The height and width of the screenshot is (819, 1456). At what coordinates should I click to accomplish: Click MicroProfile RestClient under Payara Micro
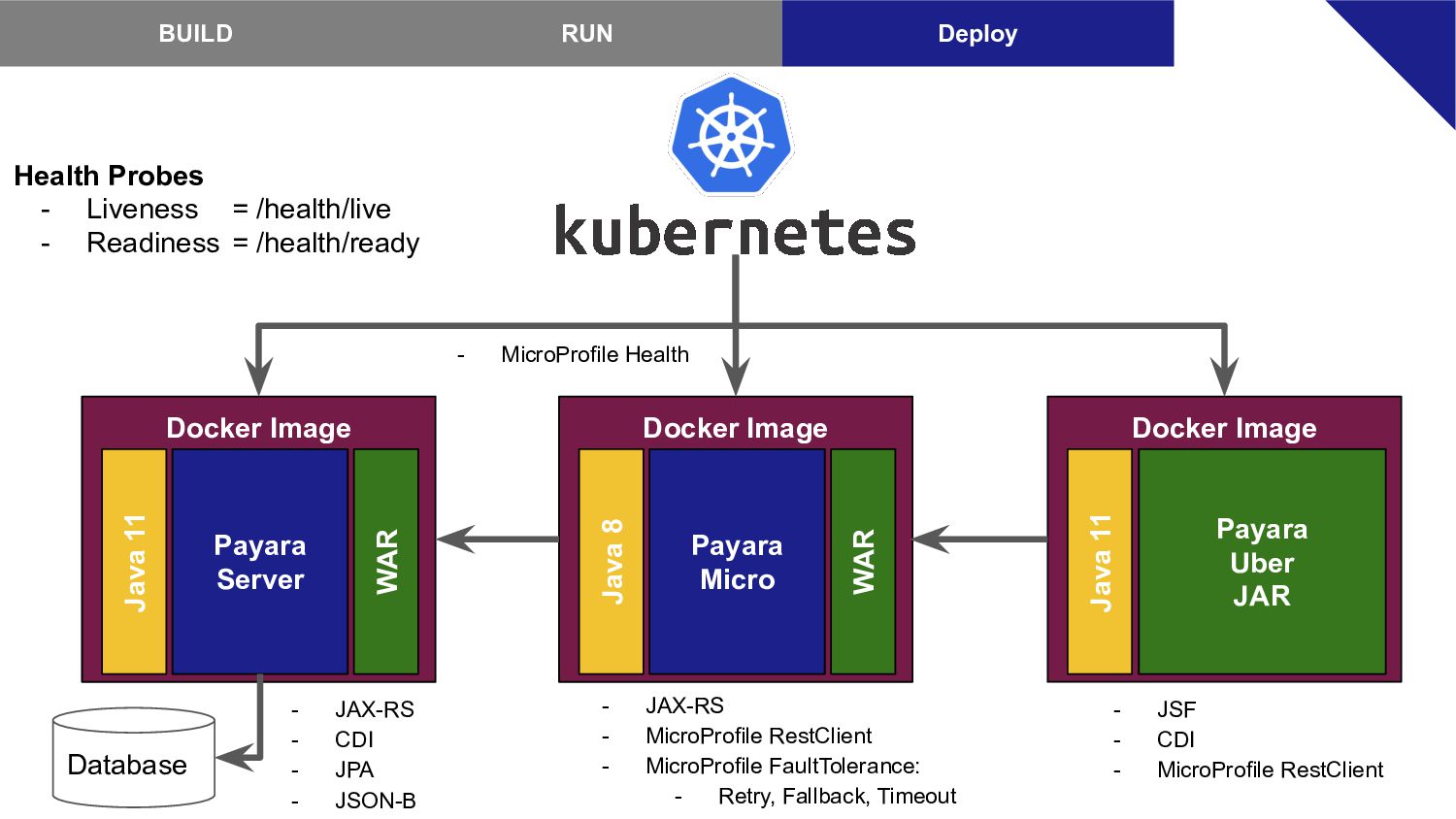[759, 736]
